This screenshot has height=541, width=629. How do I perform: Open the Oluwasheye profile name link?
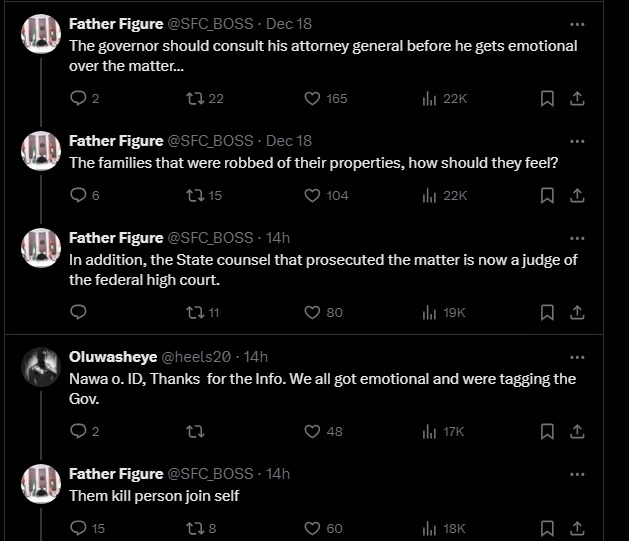pyautogui.click(x=111, y=357)
